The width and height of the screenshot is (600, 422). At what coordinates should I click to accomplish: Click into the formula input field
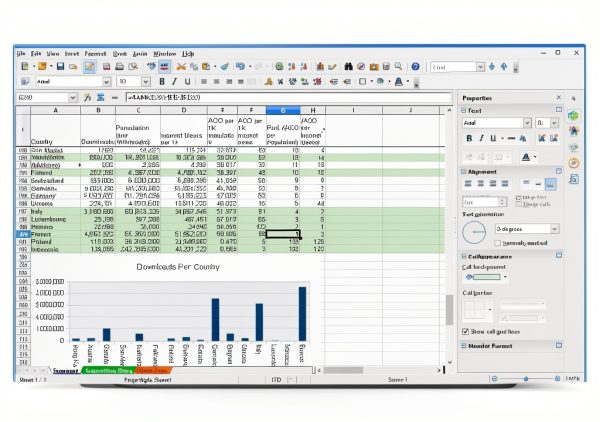point(289,98)
